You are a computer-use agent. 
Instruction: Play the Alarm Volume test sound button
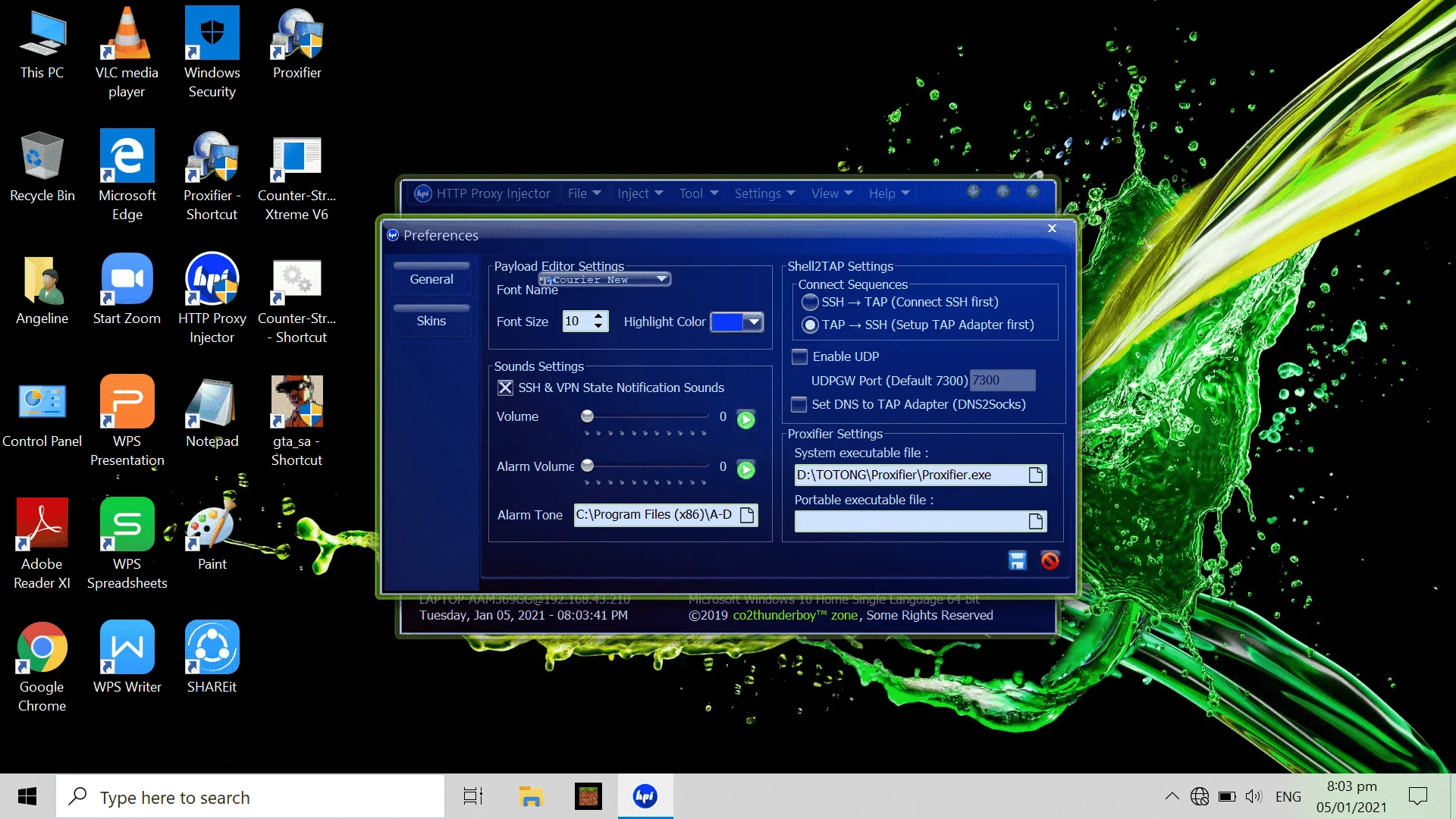click(x=746, y=469)
